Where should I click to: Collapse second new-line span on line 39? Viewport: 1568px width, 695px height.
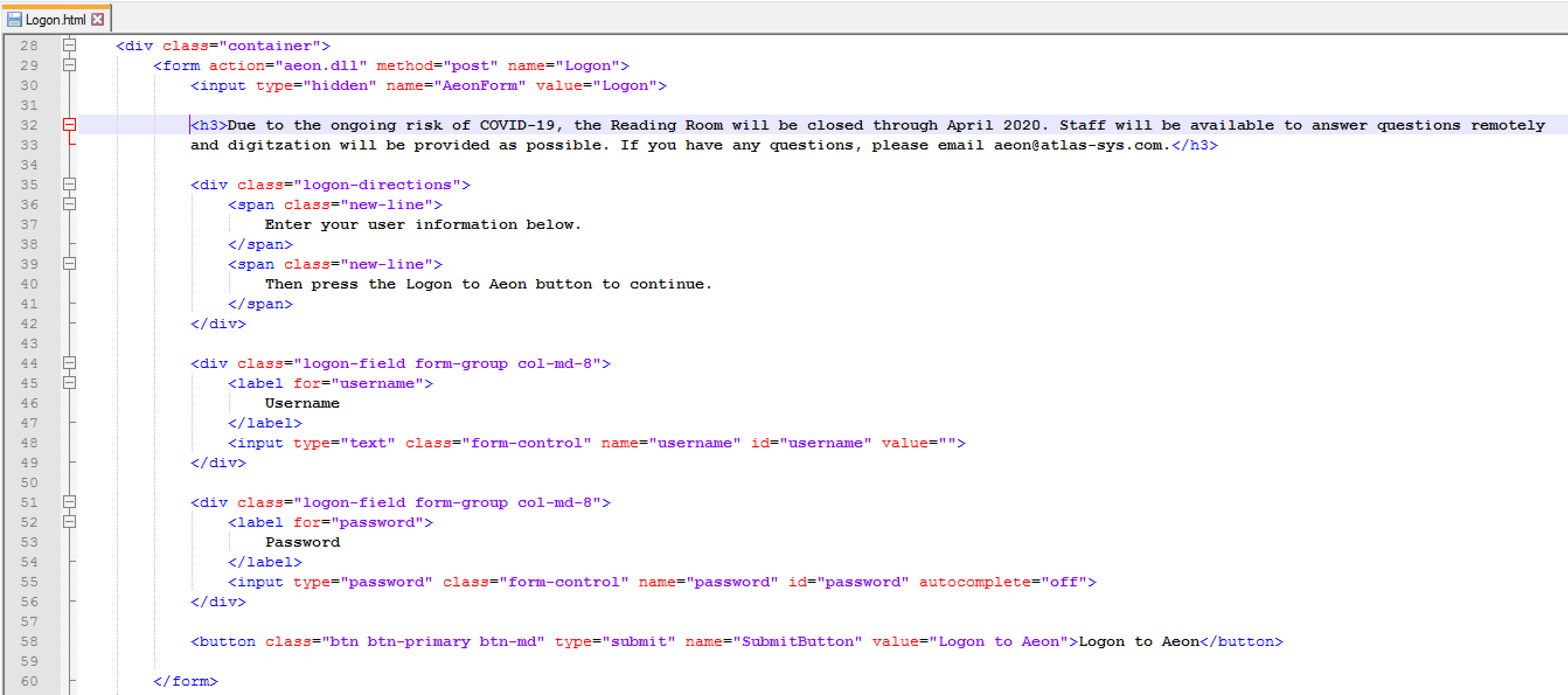(69, 264)
